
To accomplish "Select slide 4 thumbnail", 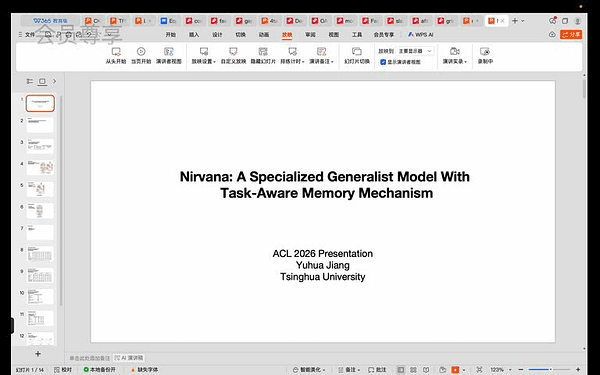I will click(x=40, y=168).
